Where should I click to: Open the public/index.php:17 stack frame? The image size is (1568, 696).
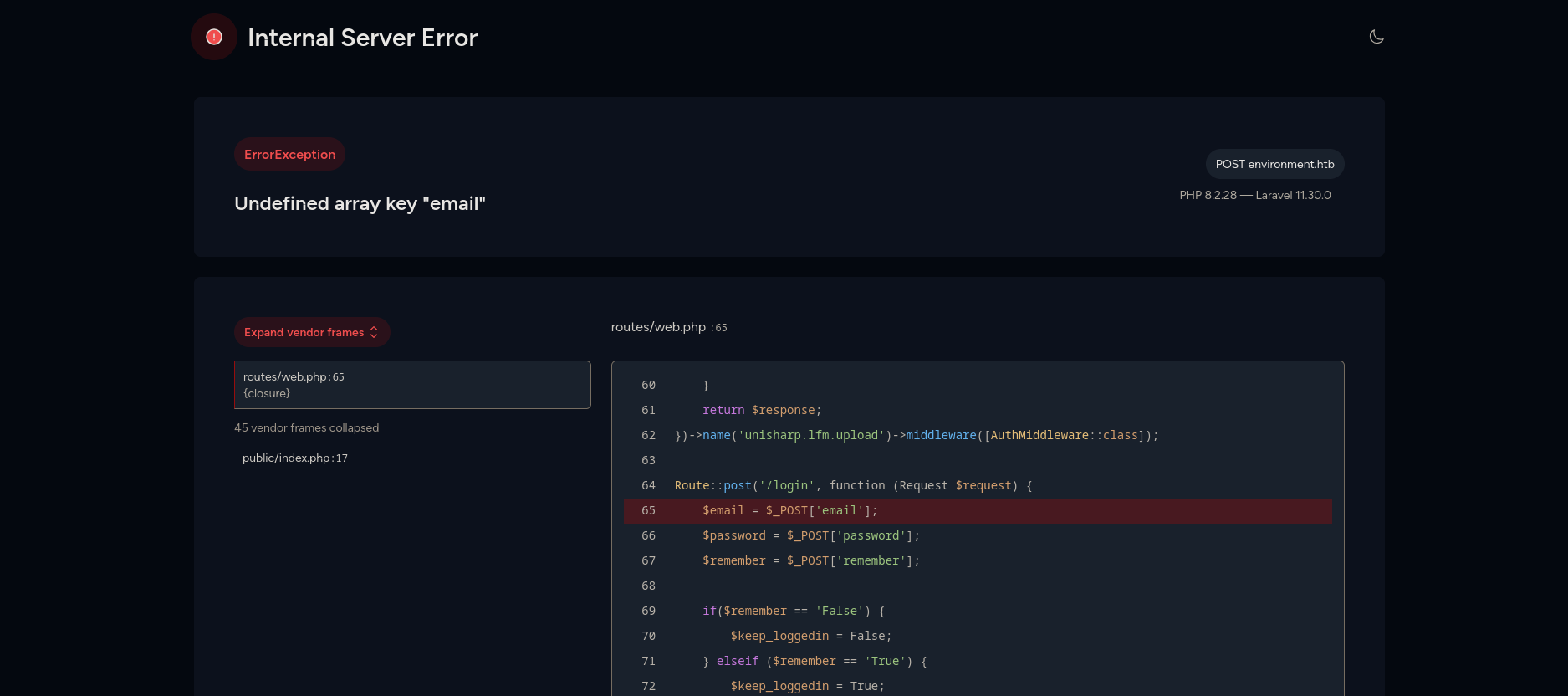pyautogui.click(x=295, y=458)
